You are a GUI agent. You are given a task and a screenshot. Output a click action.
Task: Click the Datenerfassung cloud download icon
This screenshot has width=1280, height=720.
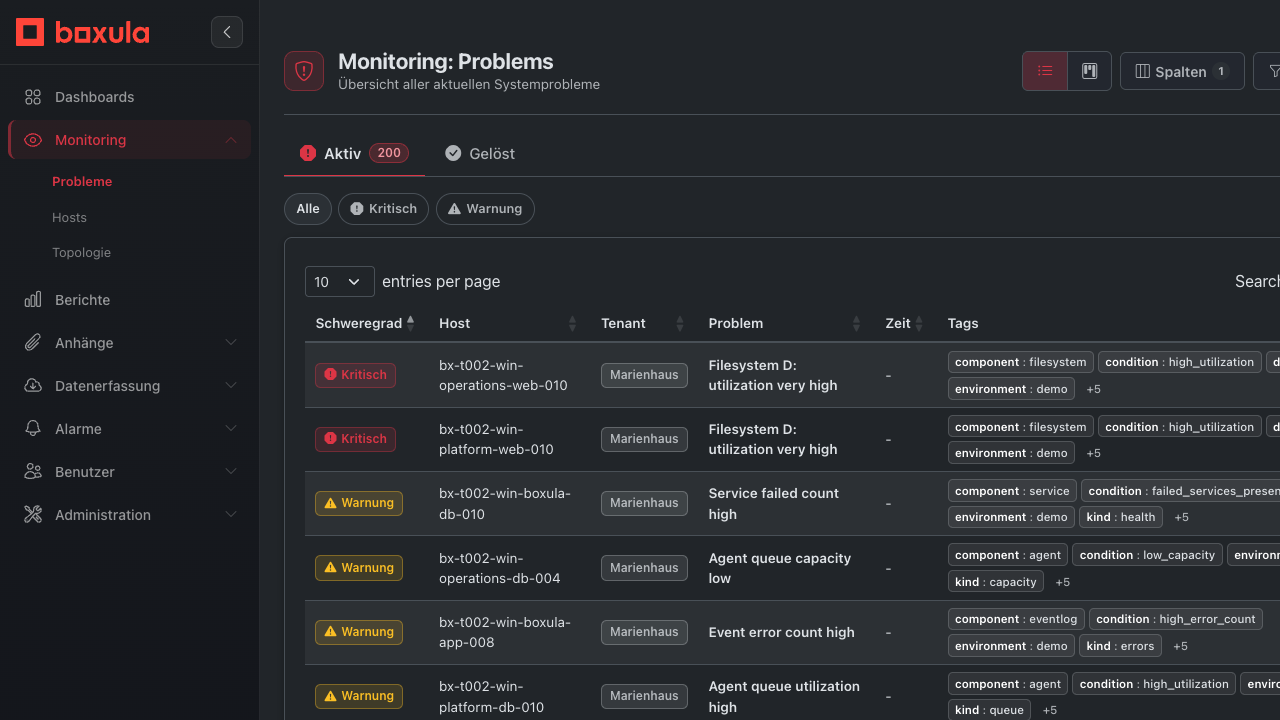point(33,386)
